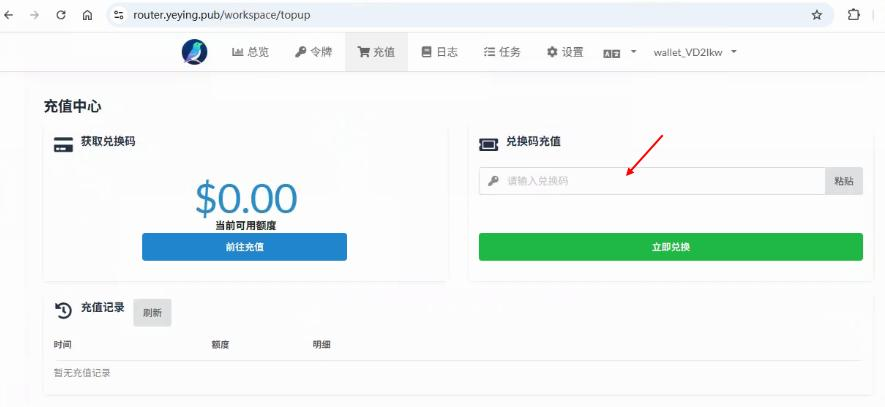Click the browser home icon
Screen dimensions: 885x407
coord(87,15)
